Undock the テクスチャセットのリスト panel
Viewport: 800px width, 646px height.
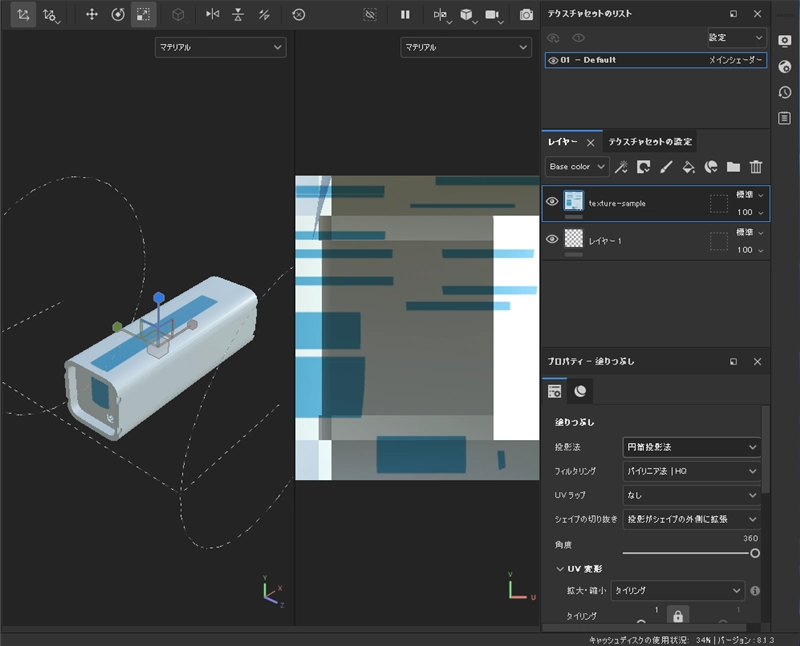[x=733, y=14]
